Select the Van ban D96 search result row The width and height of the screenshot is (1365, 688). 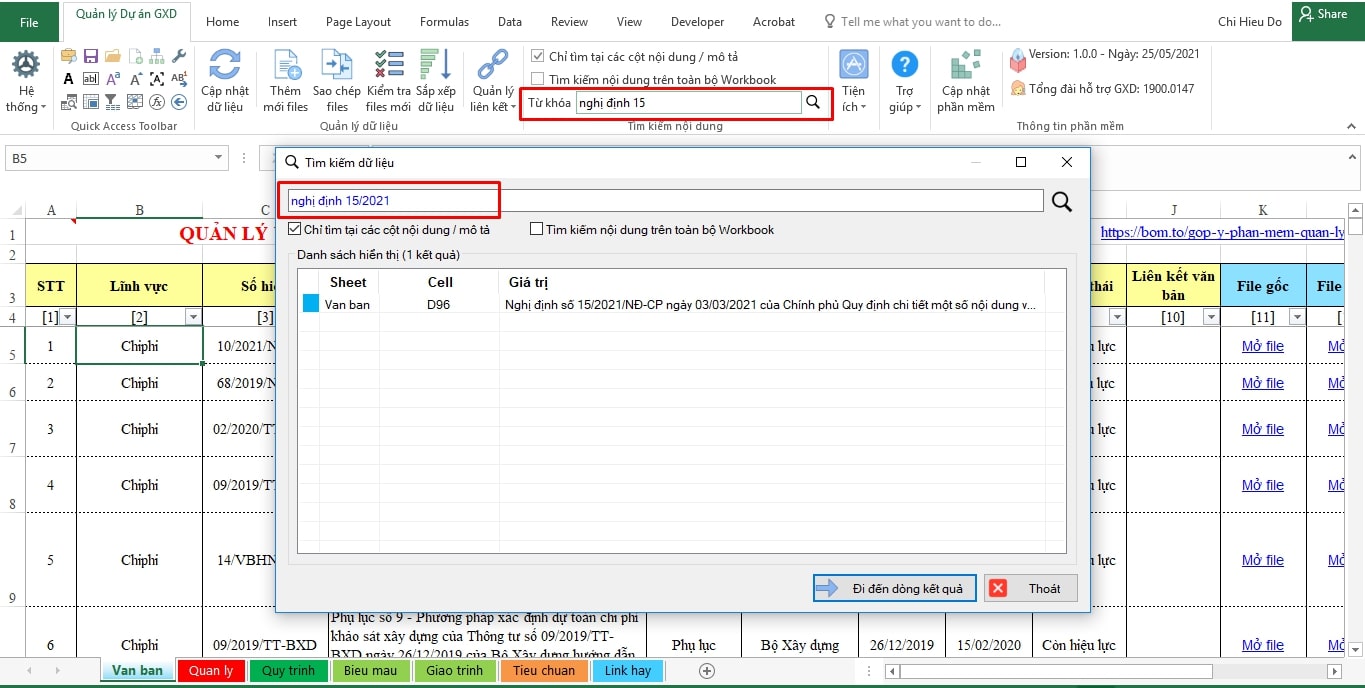point(680,304)
